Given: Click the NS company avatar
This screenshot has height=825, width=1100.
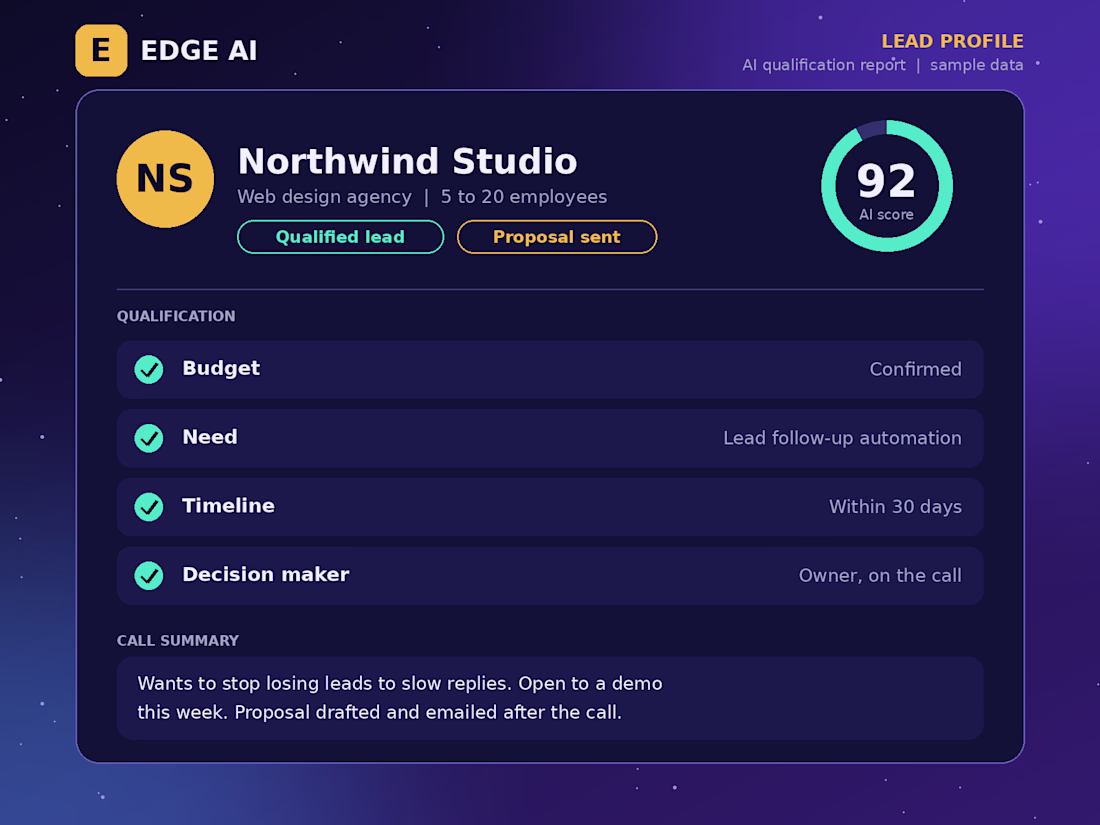Looking at the screenshot, I should point(165,179).
